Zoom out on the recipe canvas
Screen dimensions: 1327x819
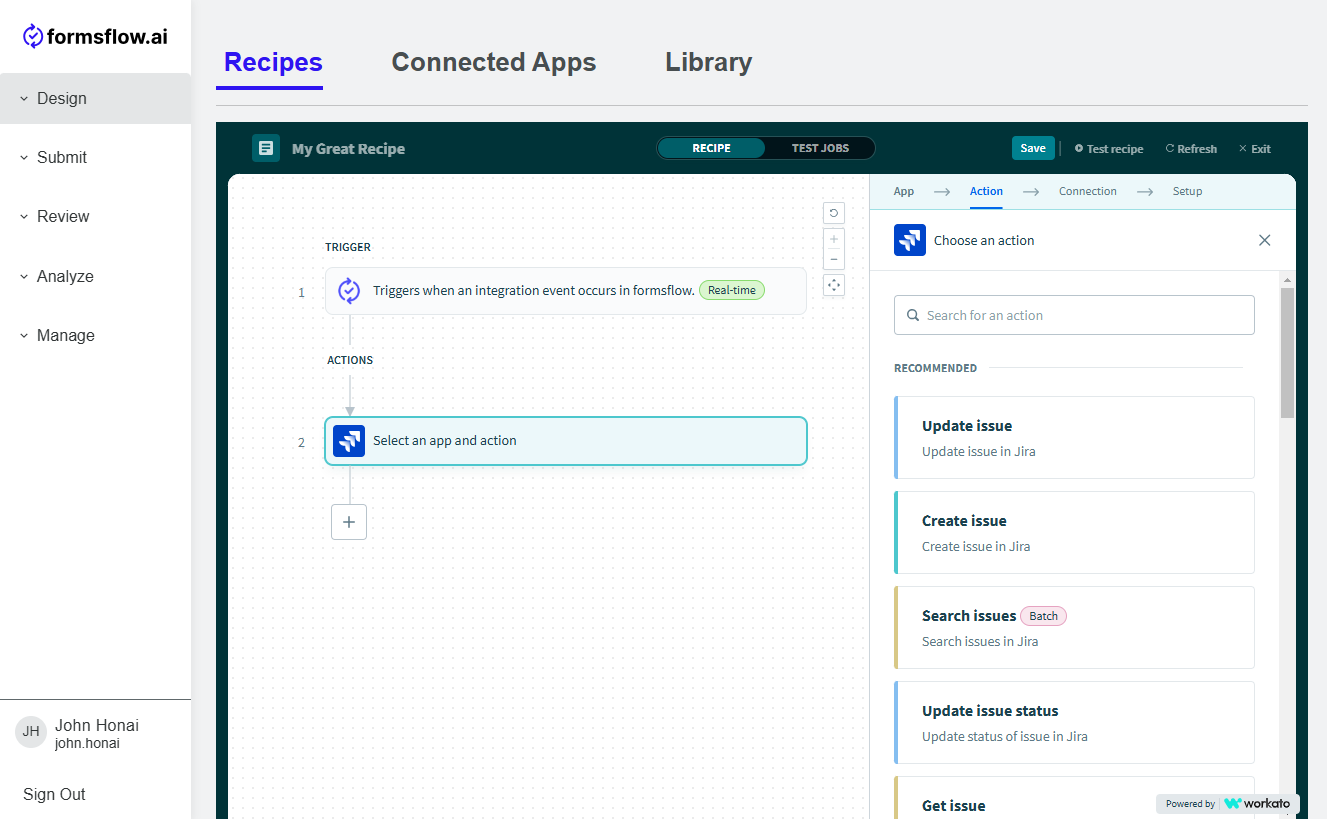coord(834,260)
